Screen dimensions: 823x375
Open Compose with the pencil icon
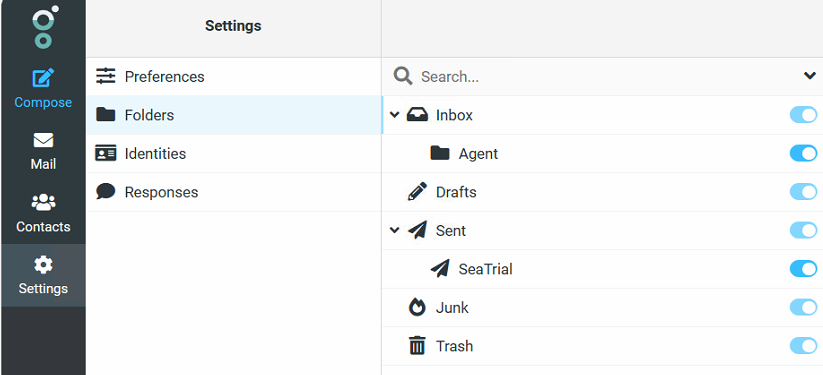coord(43,78)
